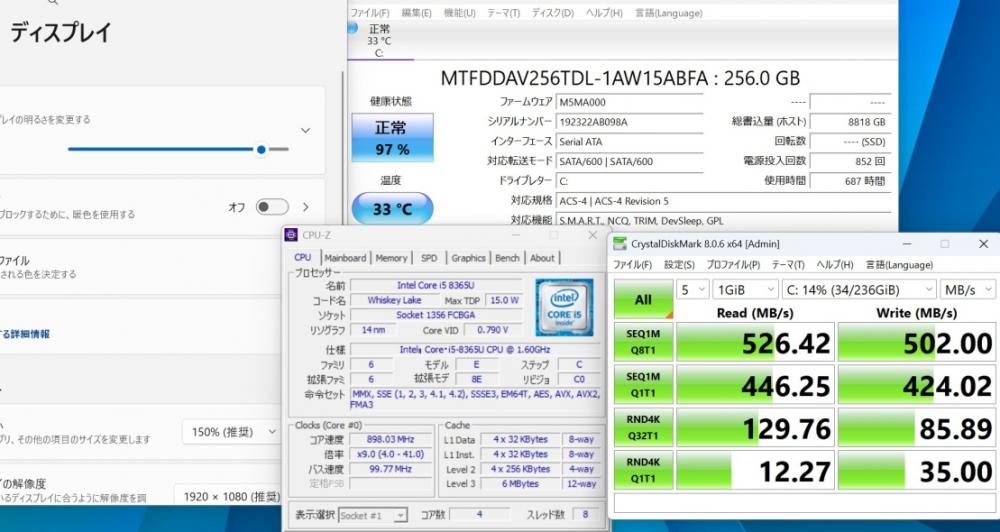
Task: Click the 正常 97% health status button
Action: coord(392,138)
